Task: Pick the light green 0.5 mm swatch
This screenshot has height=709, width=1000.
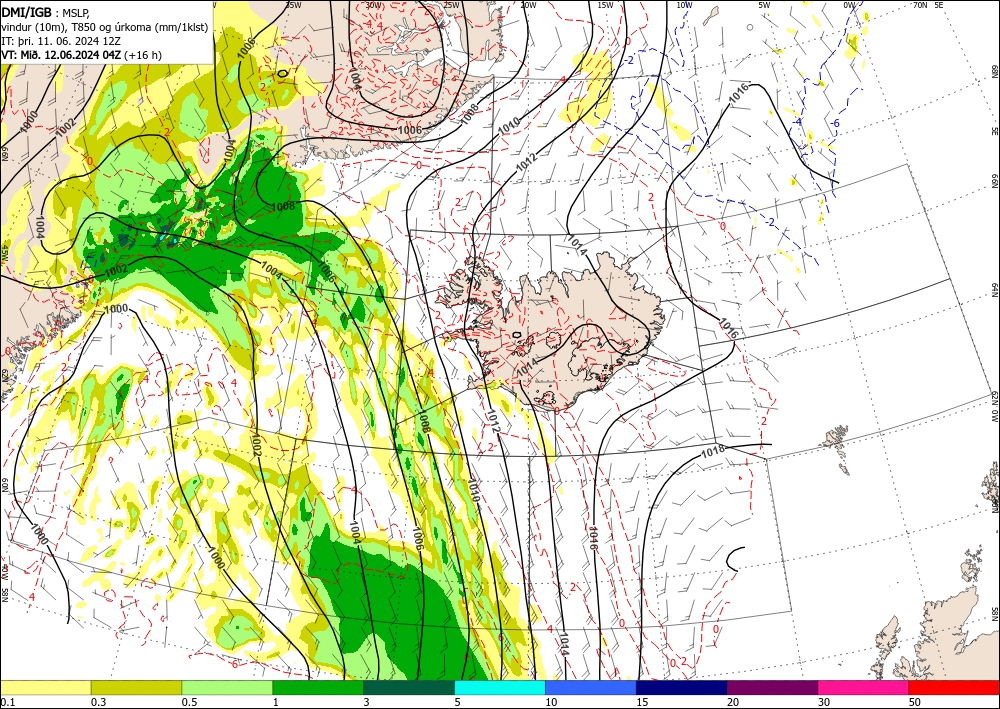Action: 227,687
